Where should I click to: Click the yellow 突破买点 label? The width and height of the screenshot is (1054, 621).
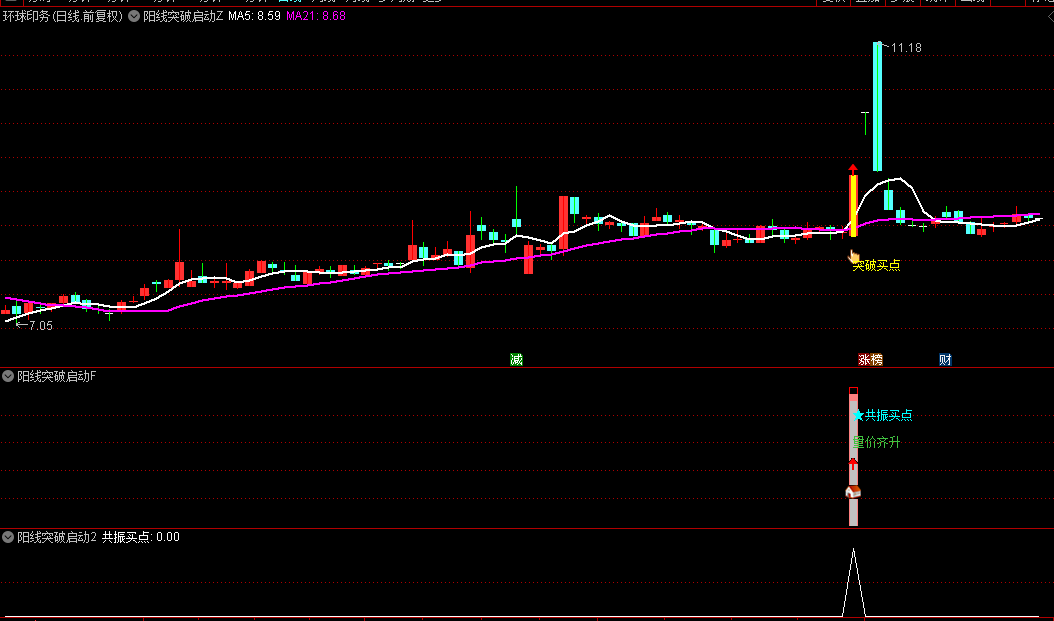pyautogui.click(x=877, y=265)
